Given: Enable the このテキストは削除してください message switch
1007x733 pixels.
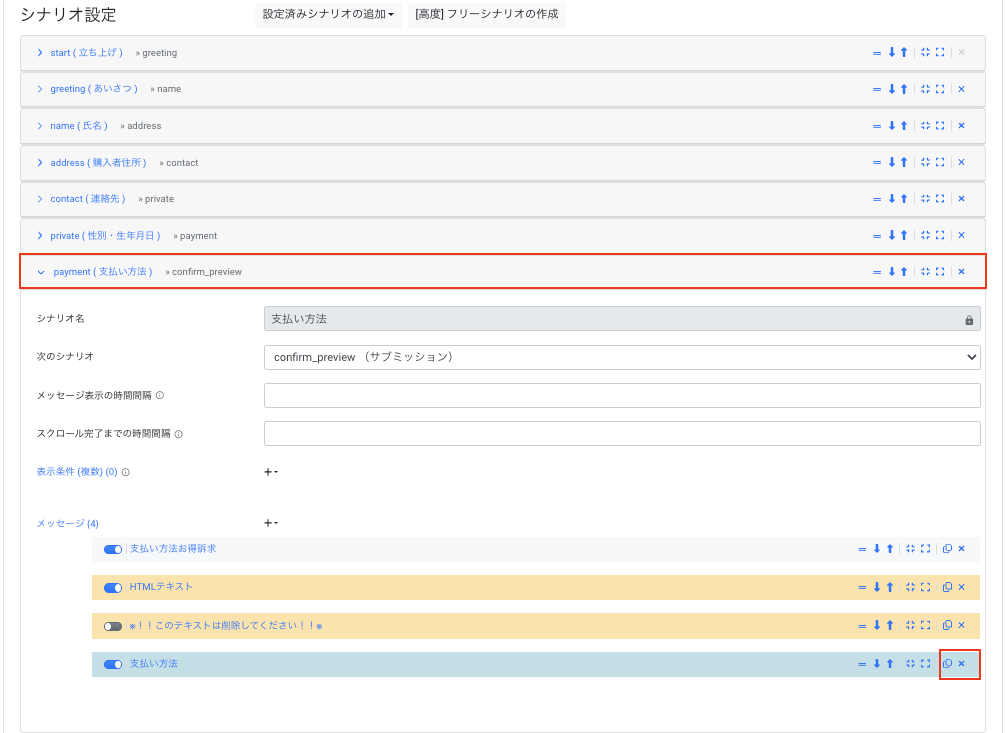Looking at the screenshot, I should [113, 626].
